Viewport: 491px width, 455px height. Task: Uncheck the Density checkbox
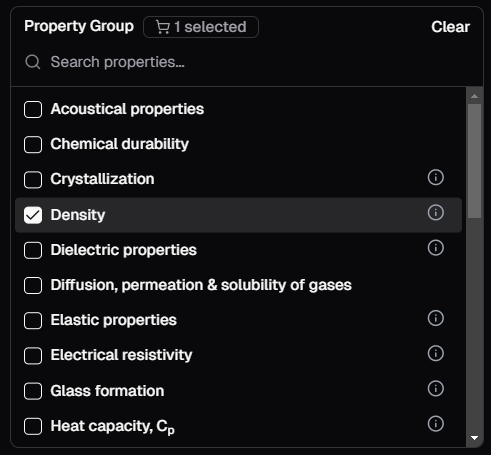(x=33, y=215)
